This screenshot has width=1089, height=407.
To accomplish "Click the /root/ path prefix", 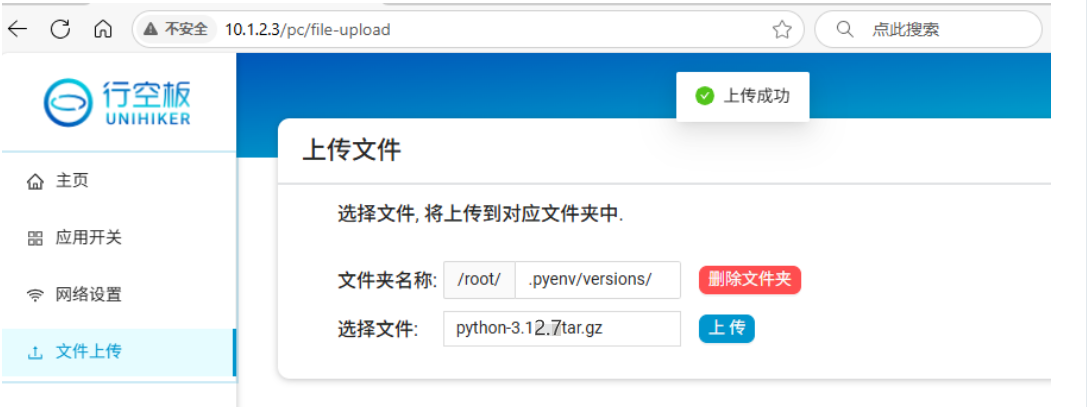I will point(479,280).
